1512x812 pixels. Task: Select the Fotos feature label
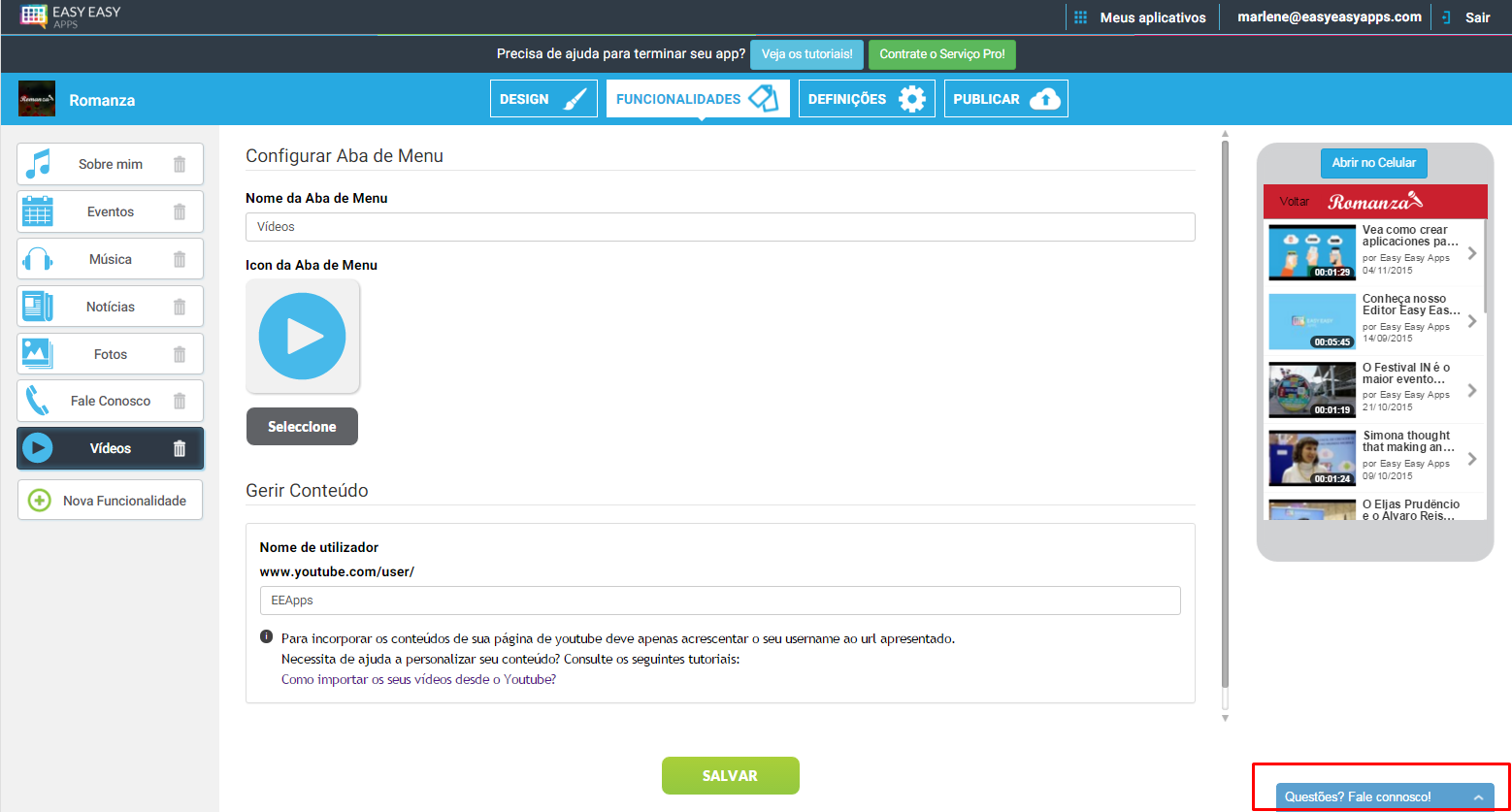click(x=111, y=354)
